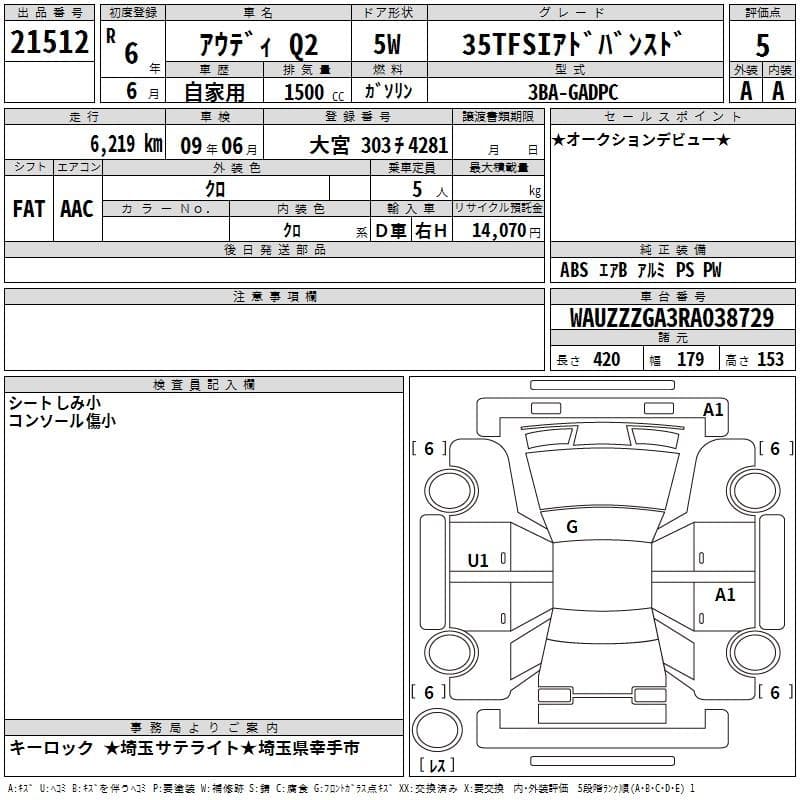Click the steering value 右H
Viewport: 800px width, 800px height.
[431, 231]
